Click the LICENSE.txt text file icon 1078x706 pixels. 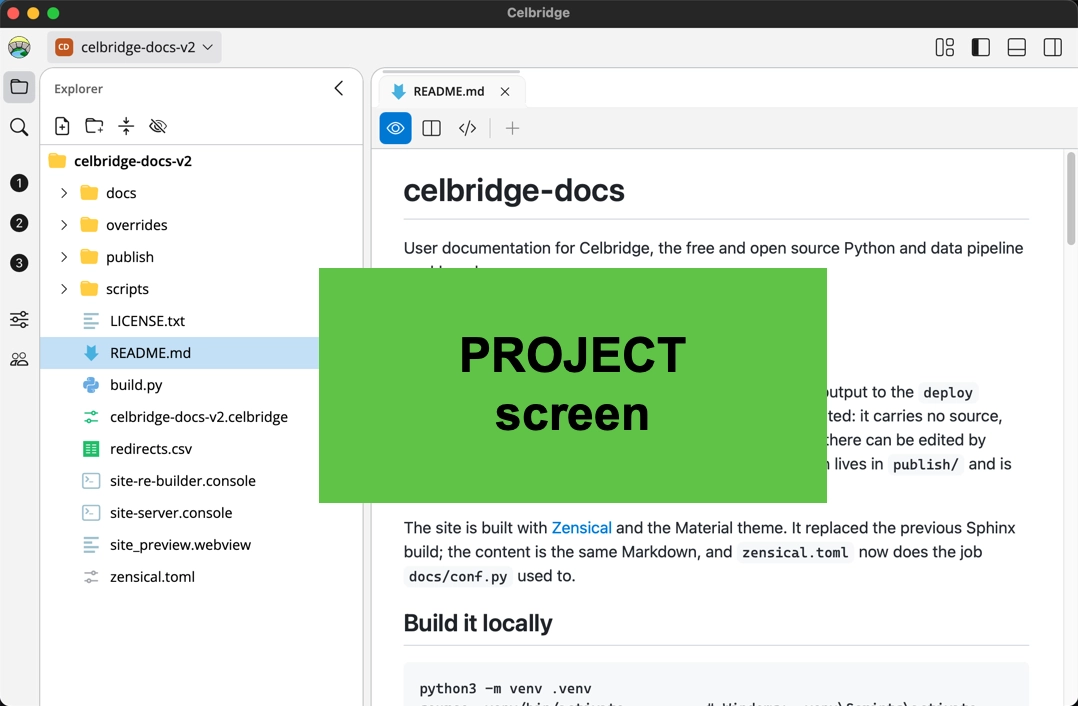(91, 321)
